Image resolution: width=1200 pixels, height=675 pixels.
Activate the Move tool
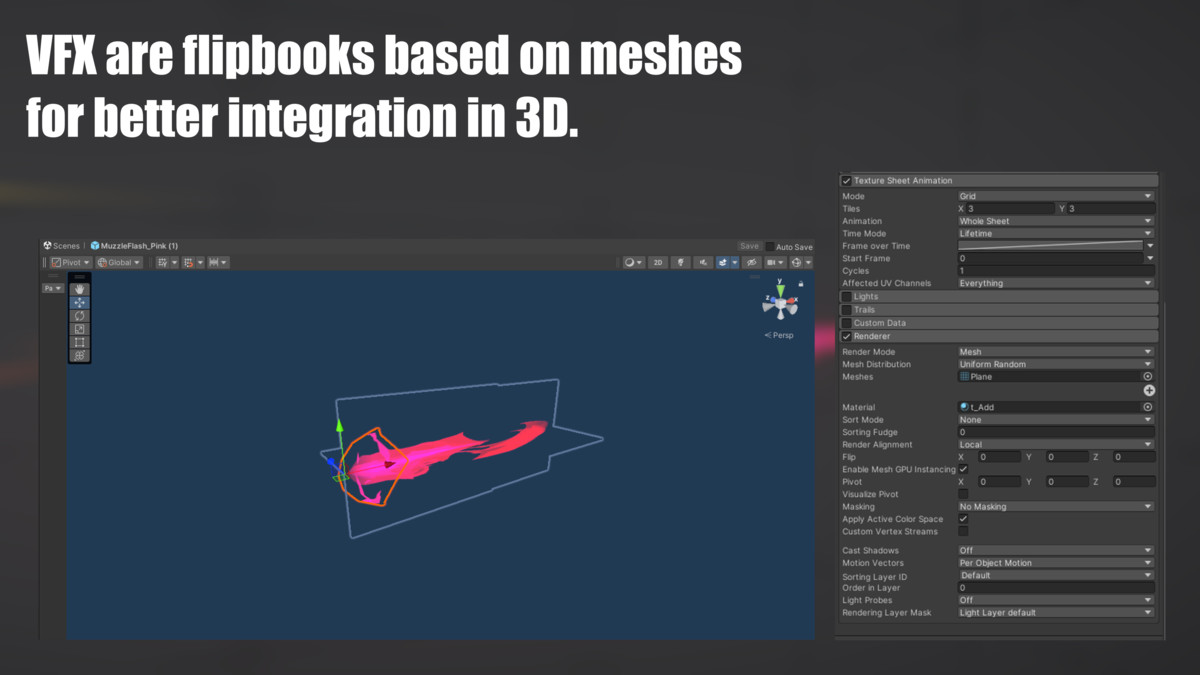80,303
